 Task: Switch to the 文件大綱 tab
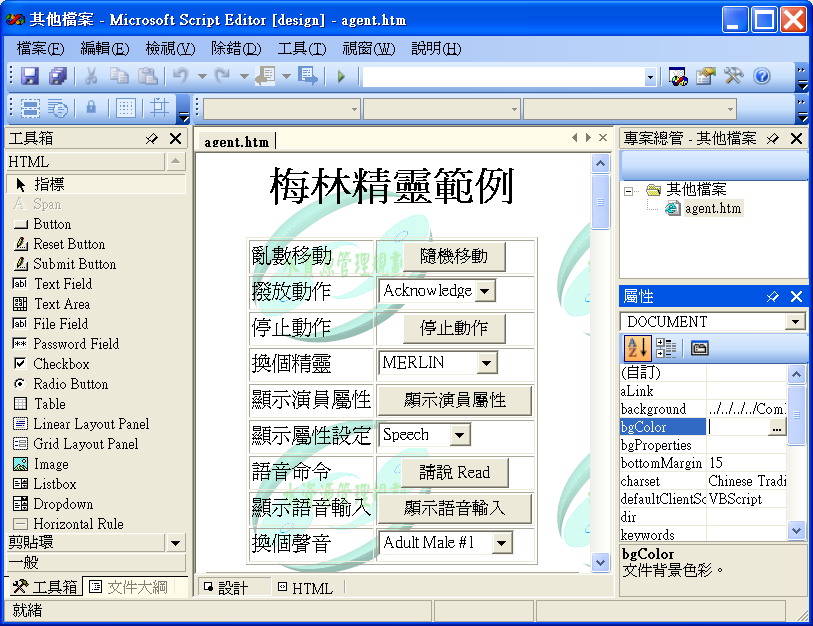pyautogui.click(x=129, y=587)
